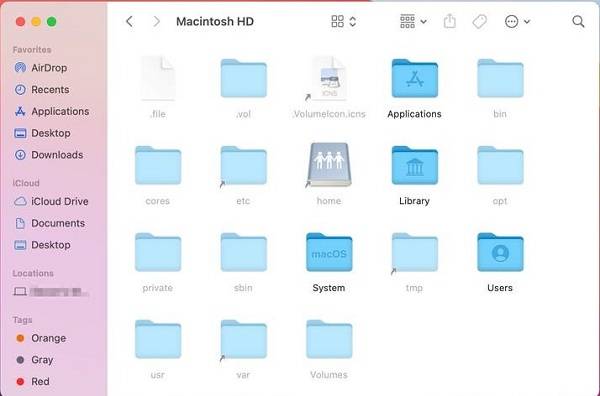This screenshot has width=600, height=396.
Task: Go back with the left arrow
Action: pos(130,21)
